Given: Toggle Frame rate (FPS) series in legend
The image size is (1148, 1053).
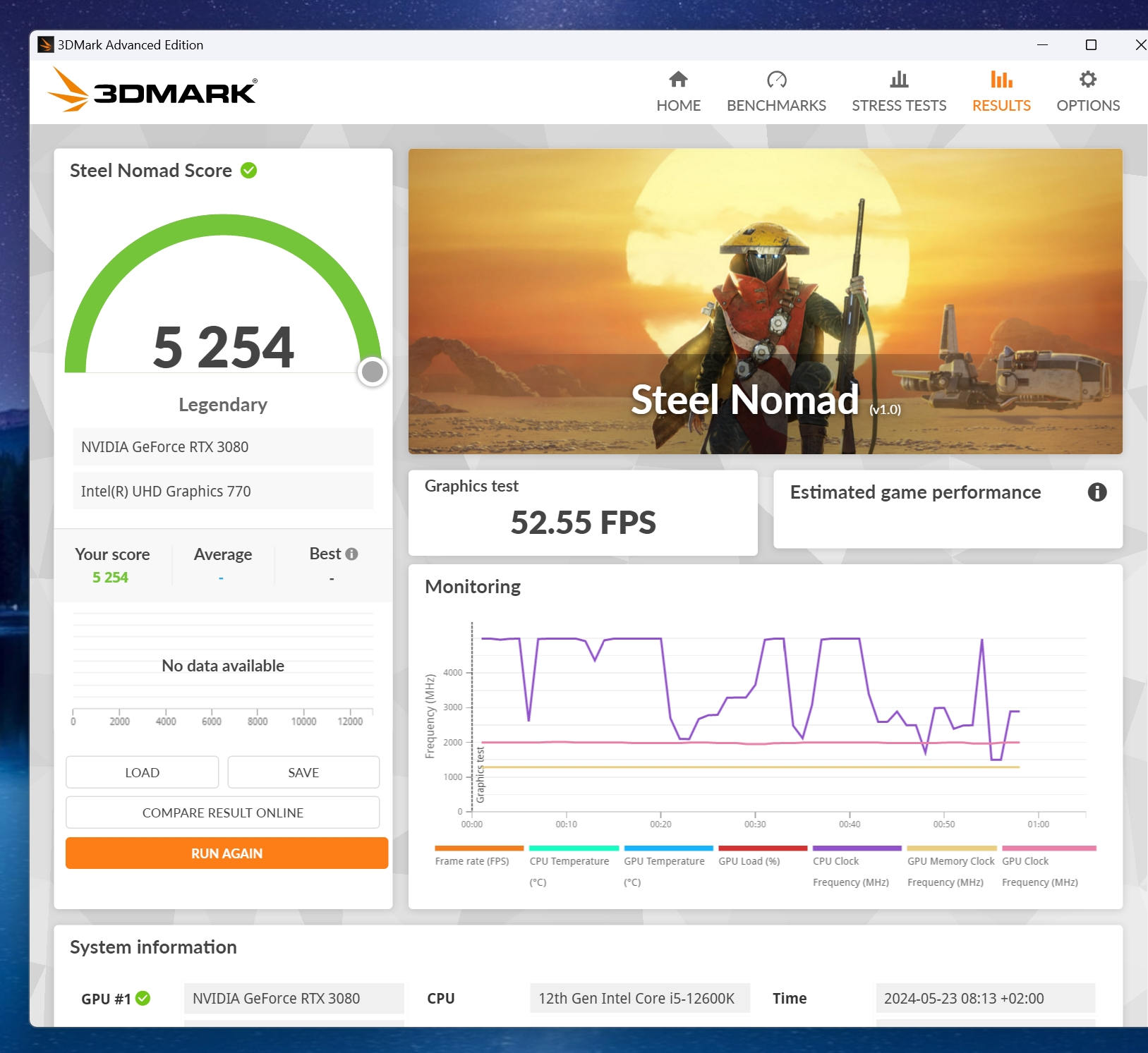Looking at the screenshot, I should pyautogui.click(x=472, y=861).
